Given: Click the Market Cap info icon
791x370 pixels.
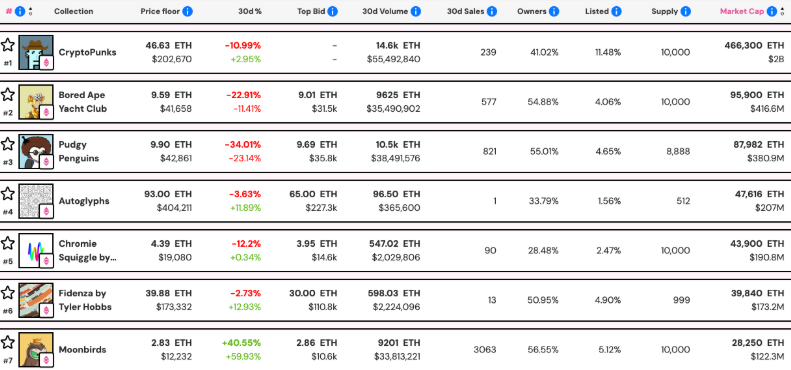Looking at the screenshot, I should (x=772, y=11).
